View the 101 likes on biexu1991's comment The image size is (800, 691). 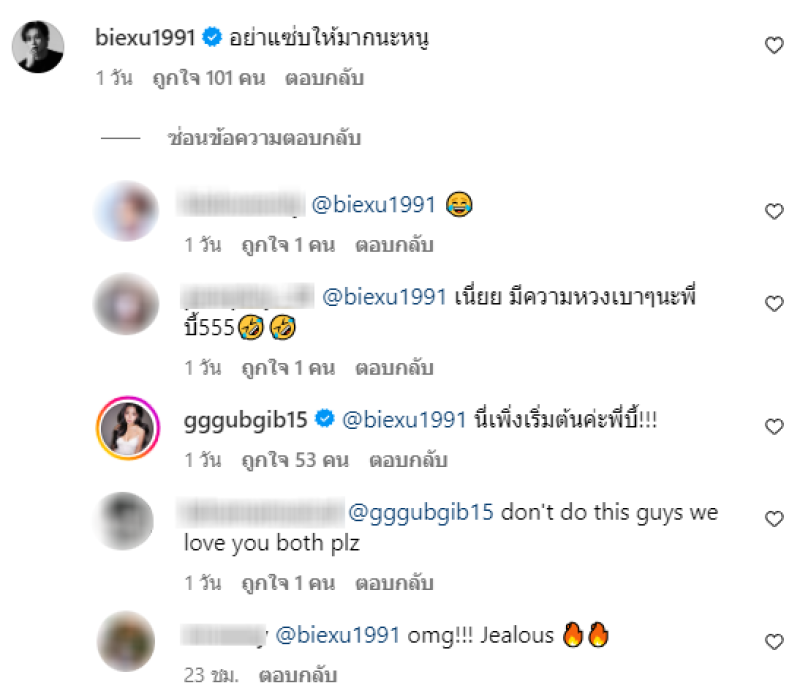click(x=209, y=78)
